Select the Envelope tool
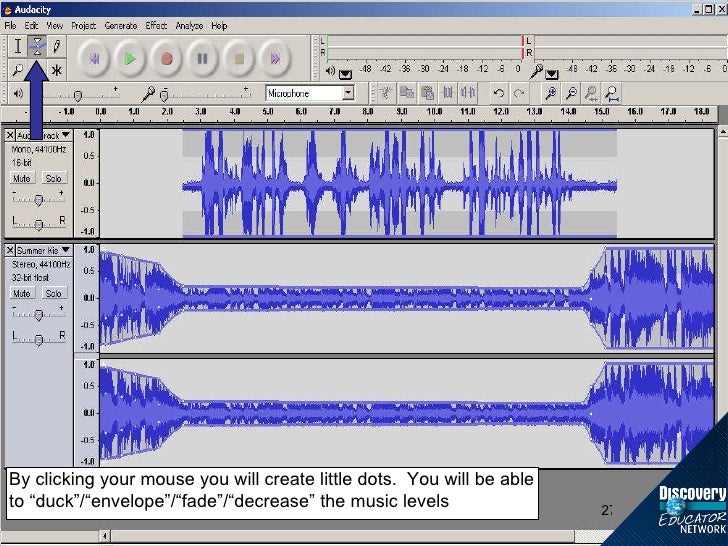Image resolution: width=728 pixels, height=546 pixels. coord(37,45)
